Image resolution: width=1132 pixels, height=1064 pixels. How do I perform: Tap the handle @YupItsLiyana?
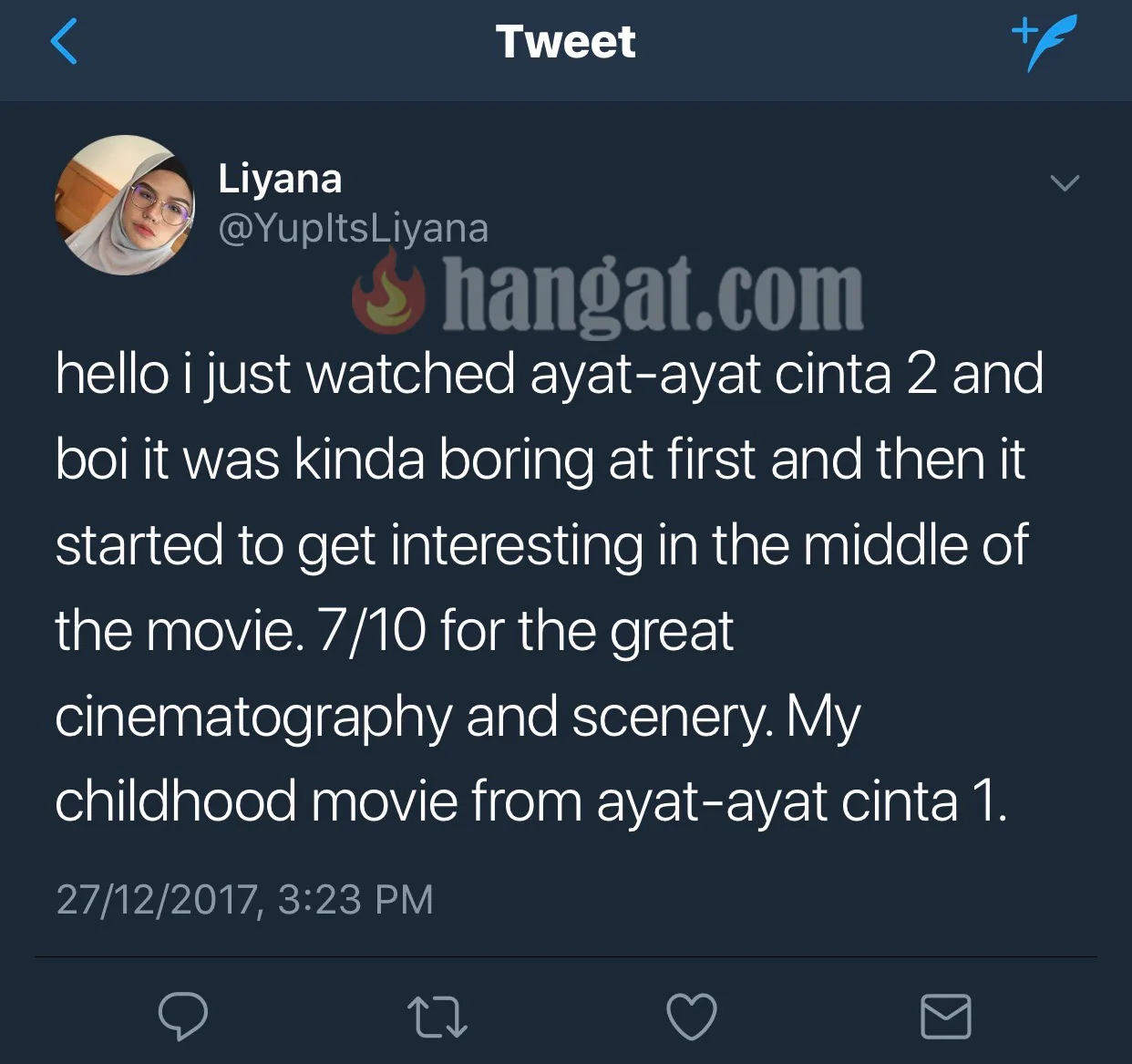tap(354, 228)
